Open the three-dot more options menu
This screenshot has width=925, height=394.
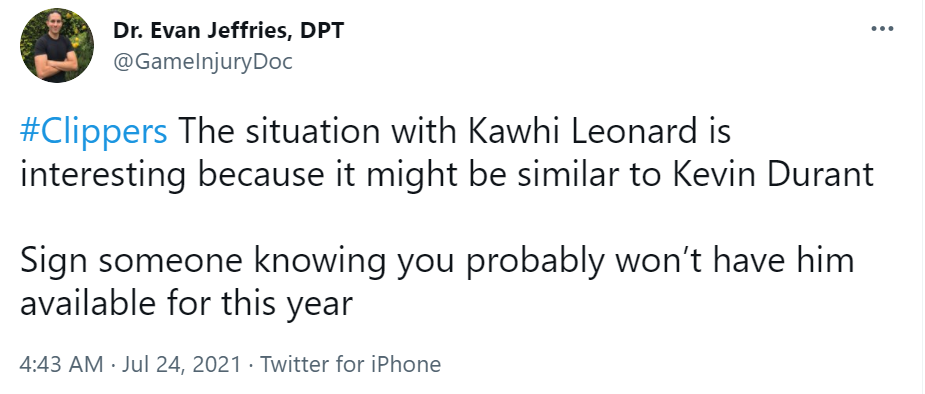[883, 28]
